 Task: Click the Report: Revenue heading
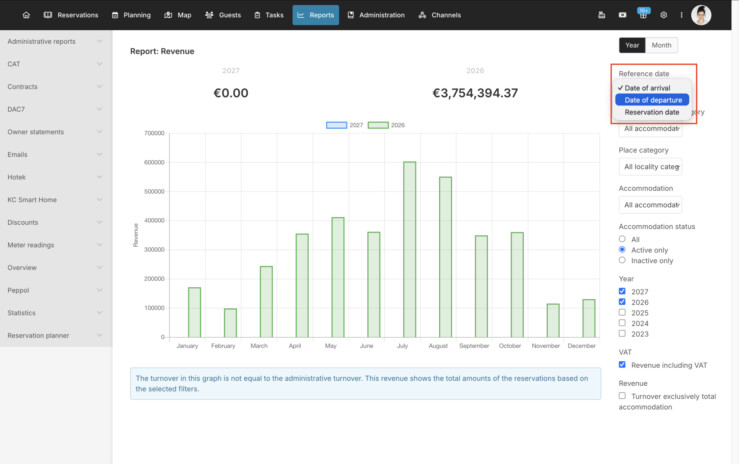162,51
